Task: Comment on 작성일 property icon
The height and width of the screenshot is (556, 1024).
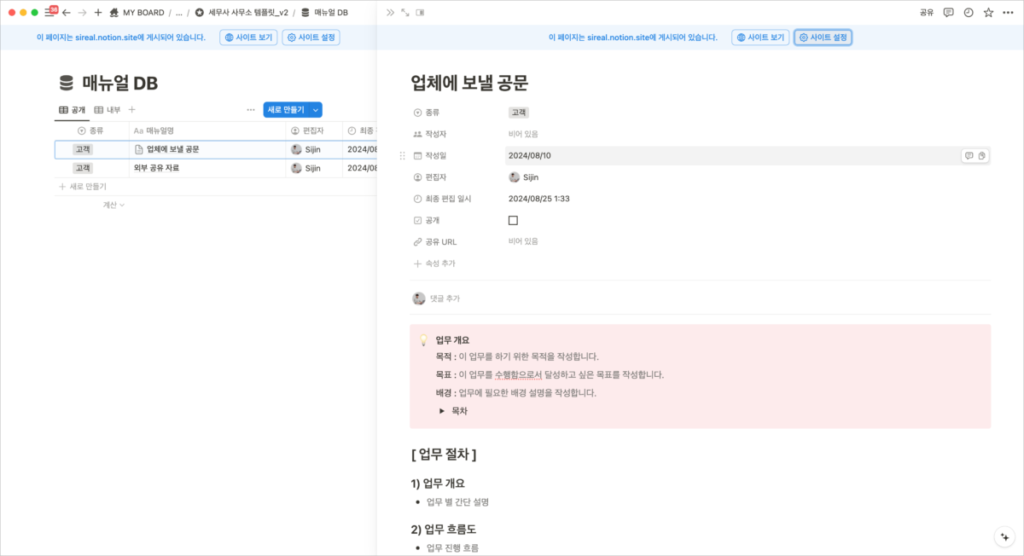Action: [x=969, y=155]
